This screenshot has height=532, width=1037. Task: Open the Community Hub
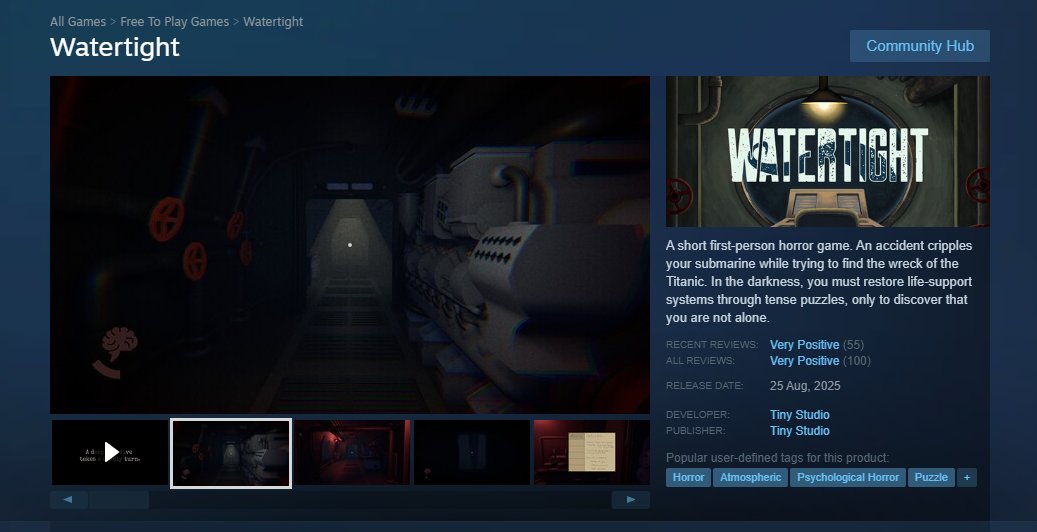(x=920, y=46)
